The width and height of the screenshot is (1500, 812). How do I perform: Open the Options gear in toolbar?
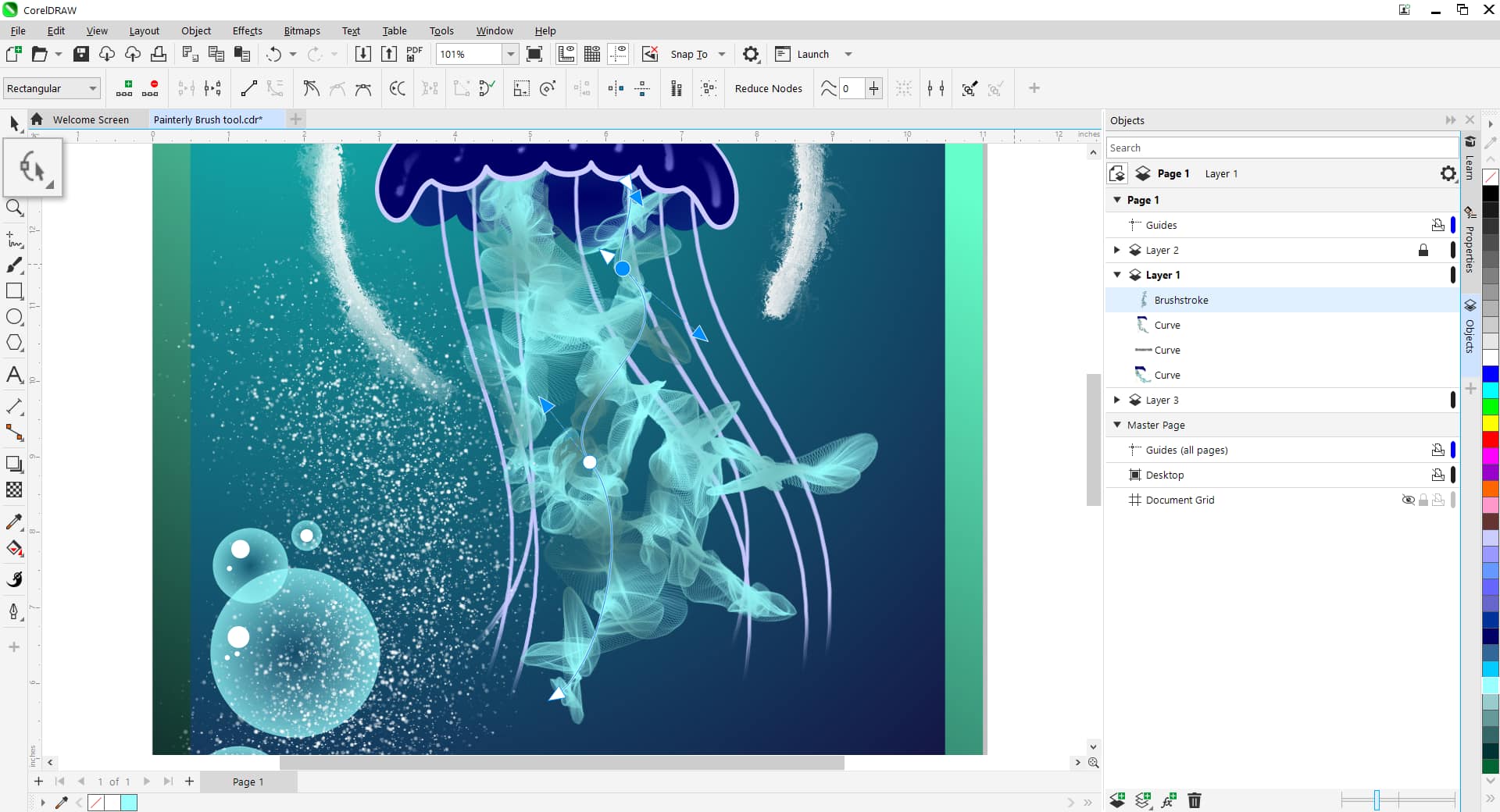[x=750, y=54]
